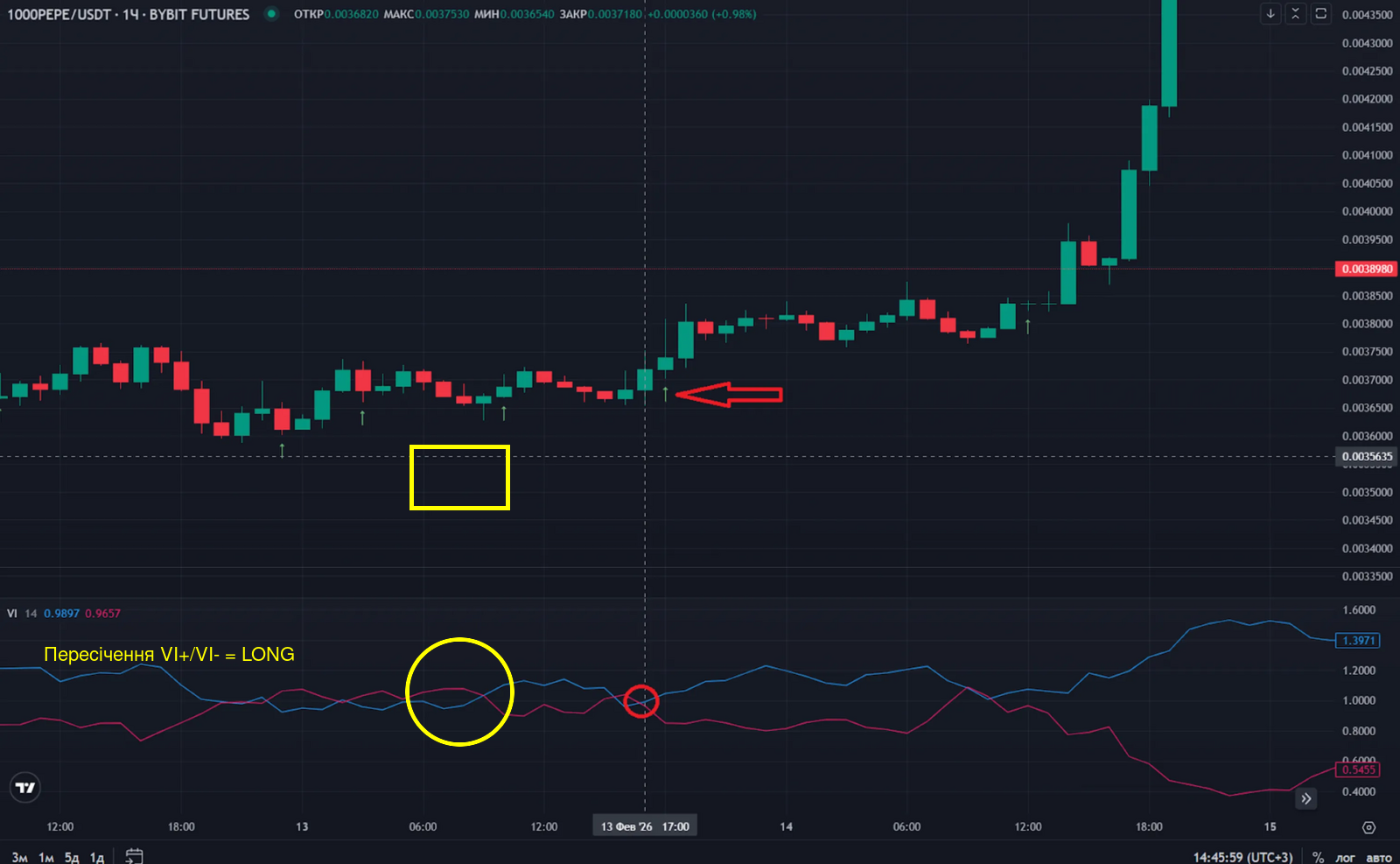Select the 3м date range
This screenshot has width=1400, height=864.
[19, 857]
